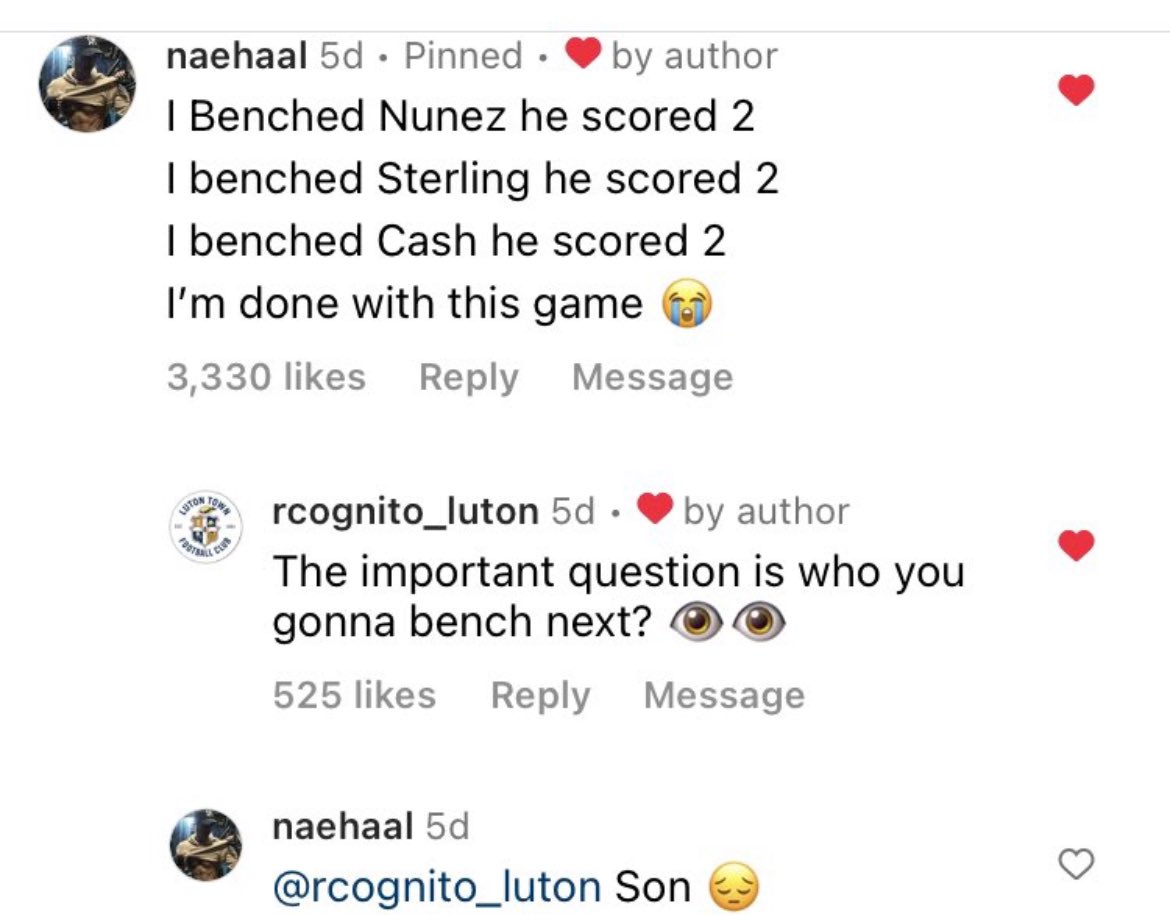Viewport: 1170px width, 915px height.
Task: Tap @rcognito_luton mention in the reply
Action: click(437, 887)
